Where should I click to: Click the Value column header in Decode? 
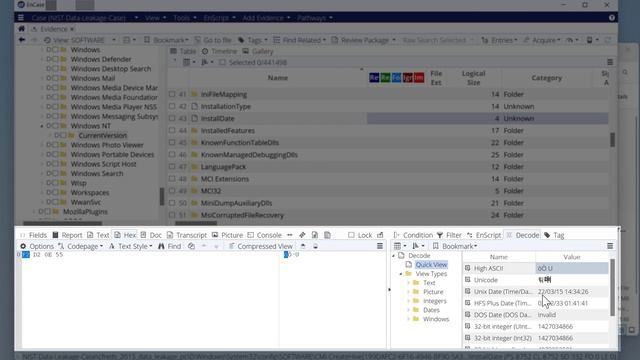571,257
